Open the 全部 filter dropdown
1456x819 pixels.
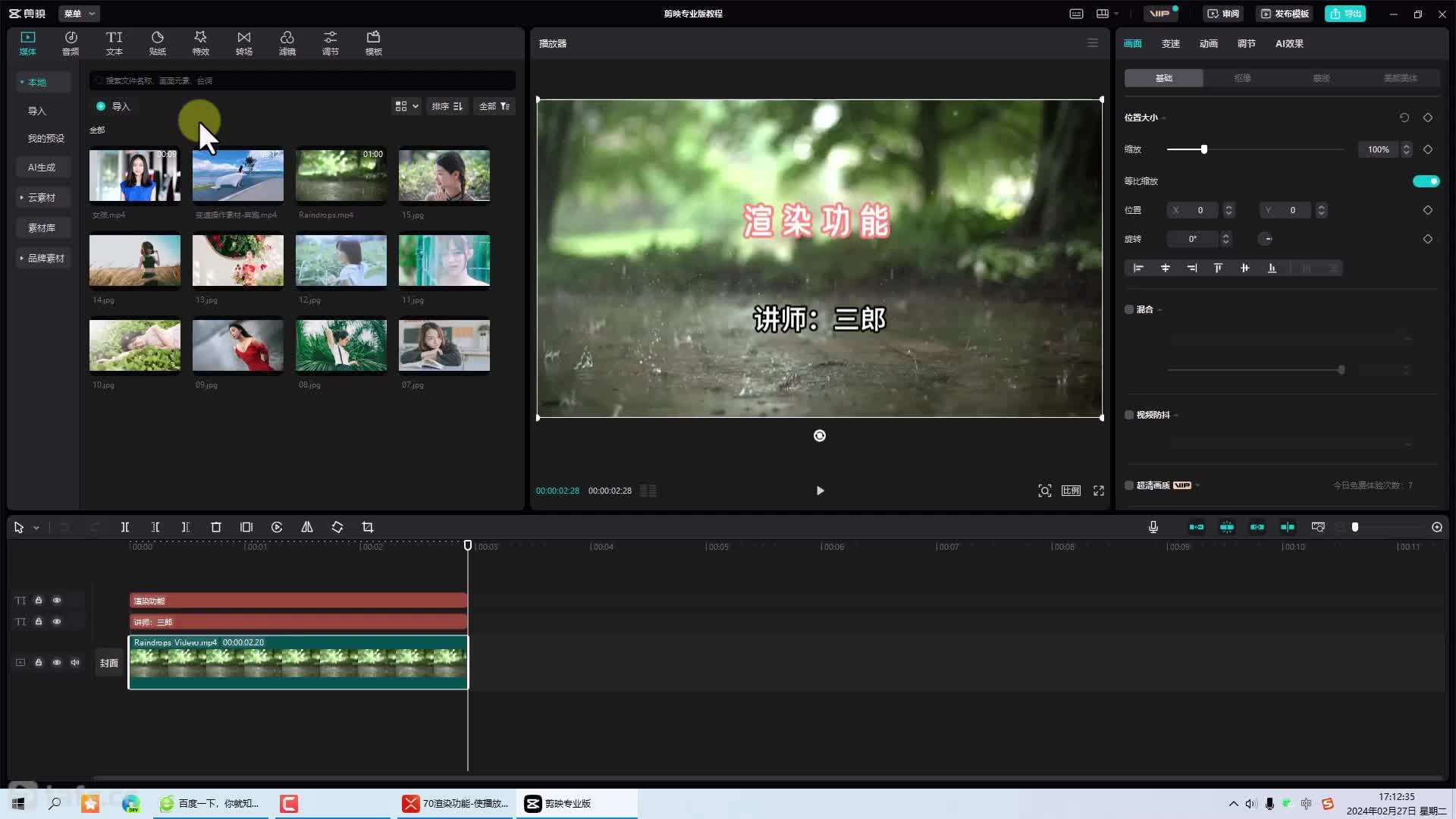[x=494, y=106]
